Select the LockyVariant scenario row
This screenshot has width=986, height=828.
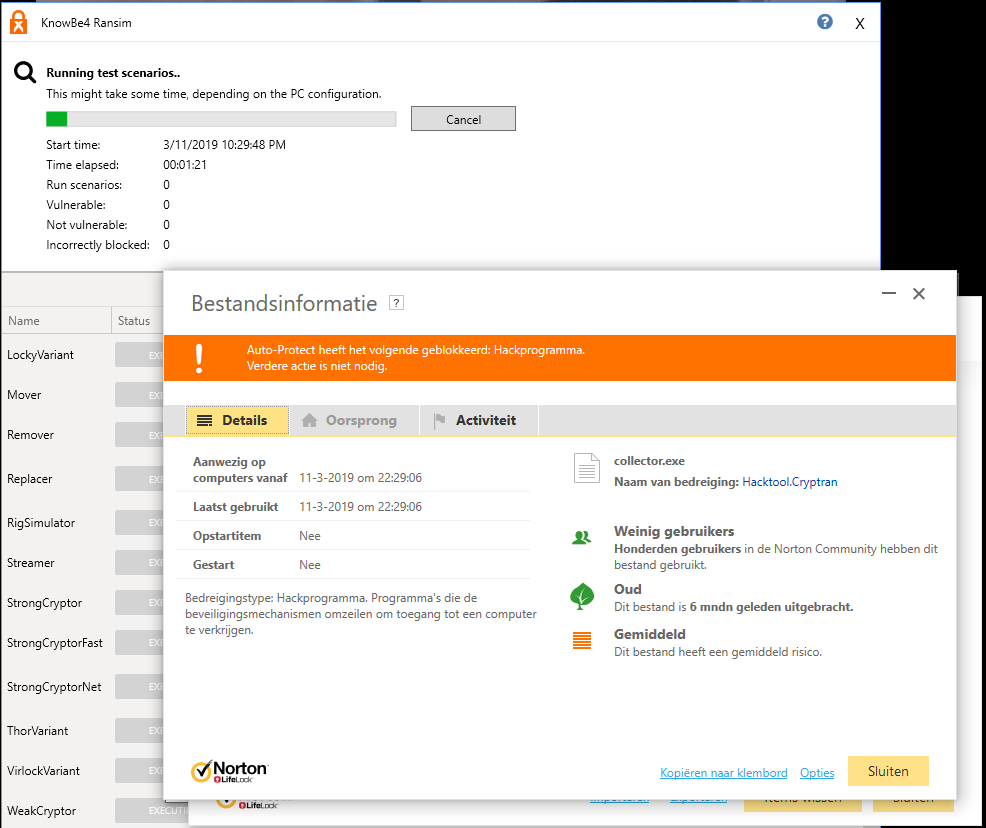pyautogui.click(x=82, y=355)
